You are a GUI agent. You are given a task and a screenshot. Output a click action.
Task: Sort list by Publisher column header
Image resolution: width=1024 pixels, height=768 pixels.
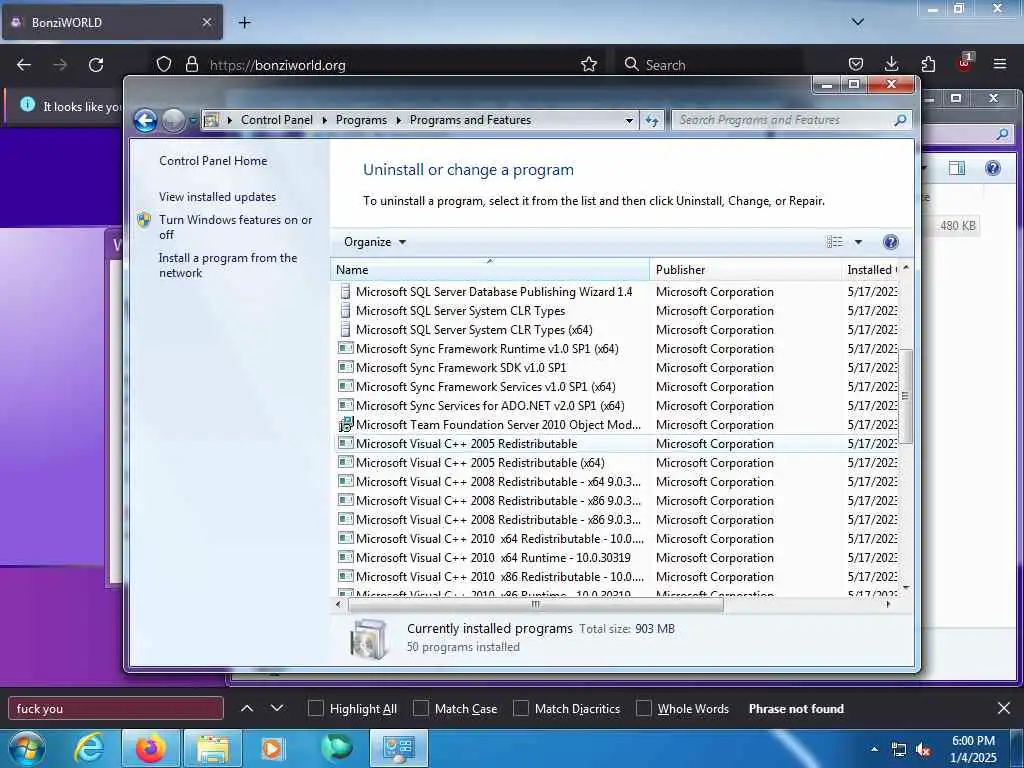(745, 270)
